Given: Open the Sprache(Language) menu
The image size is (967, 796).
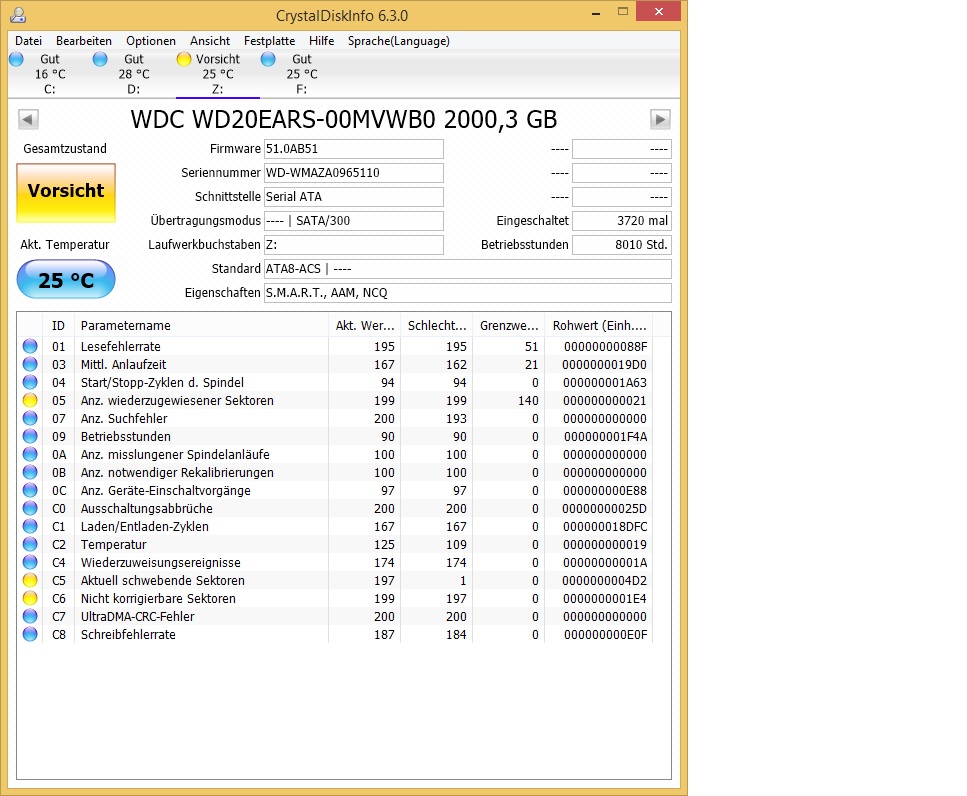Looking at the screenshot, I should point(398,41).
